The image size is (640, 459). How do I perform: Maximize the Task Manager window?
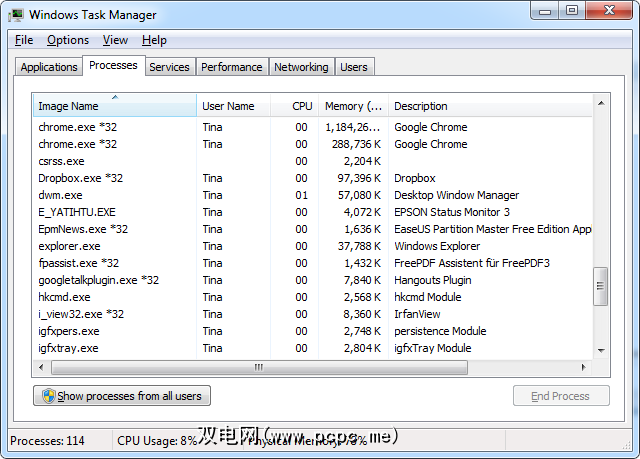pos(572,11)
